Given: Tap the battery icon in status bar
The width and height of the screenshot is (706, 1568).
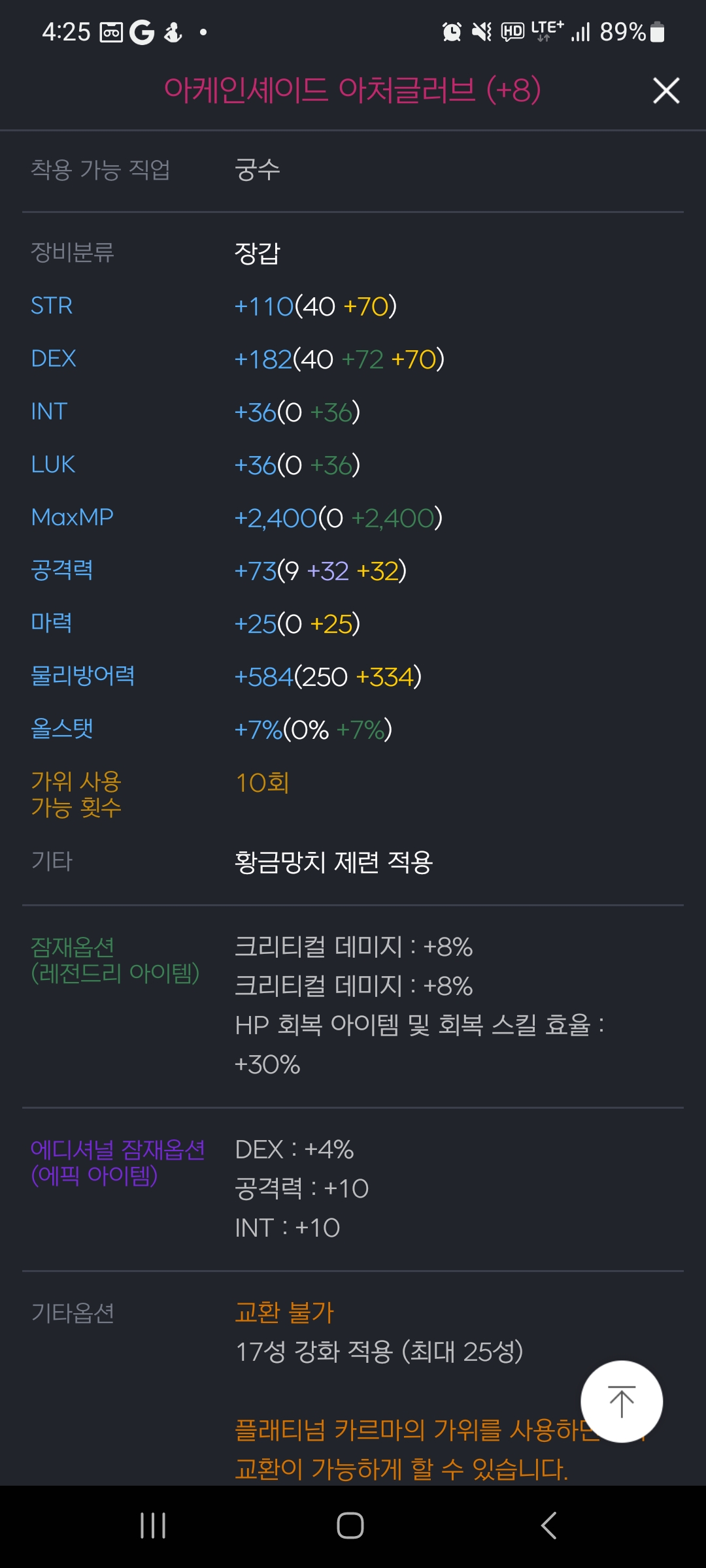Looking at the screenshot, I should [x=658, y=31].
